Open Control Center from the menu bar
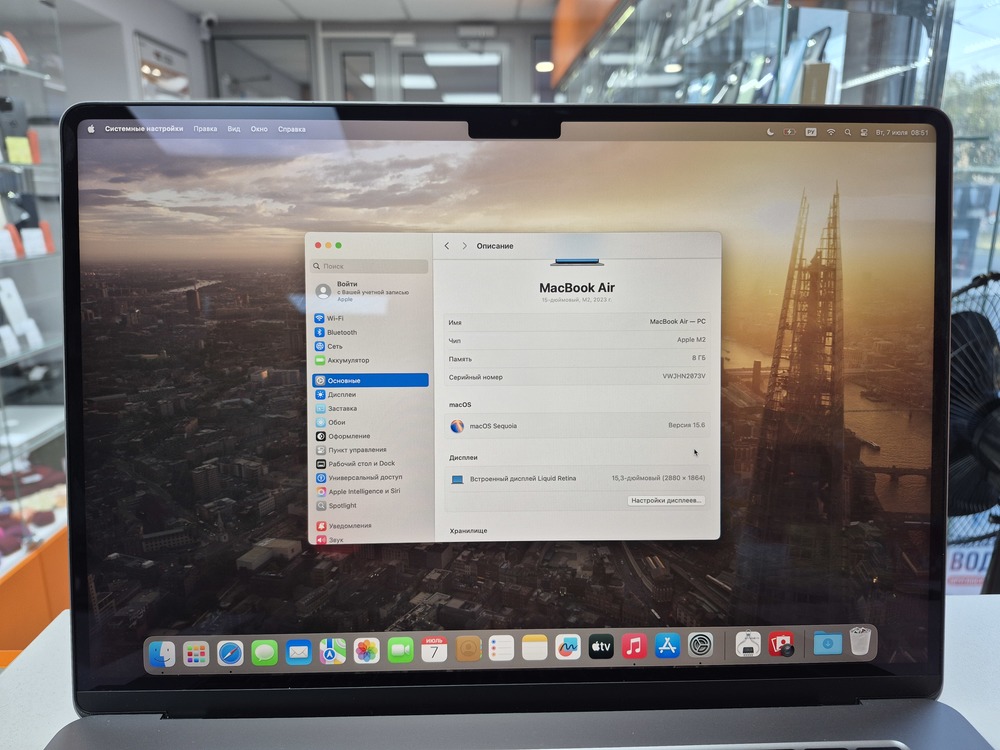1000x750 pixels. (864, 133)
